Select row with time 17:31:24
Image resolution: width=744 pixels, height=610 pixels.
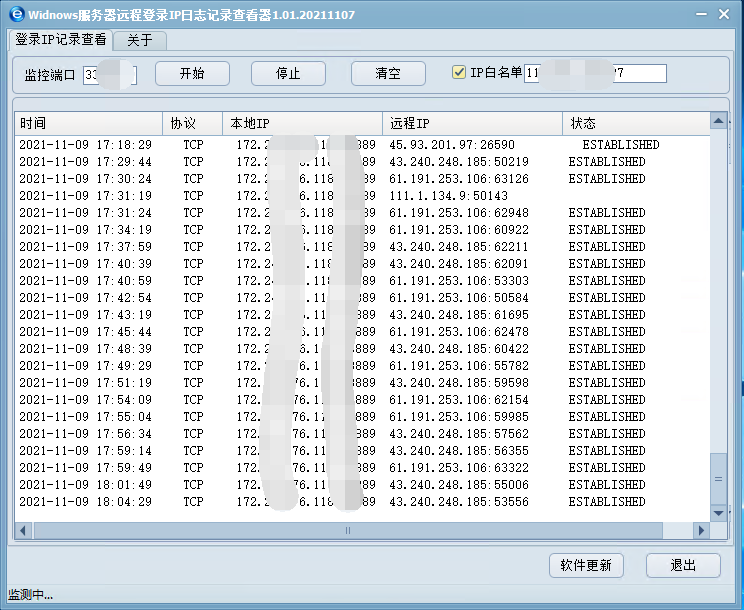363,213
